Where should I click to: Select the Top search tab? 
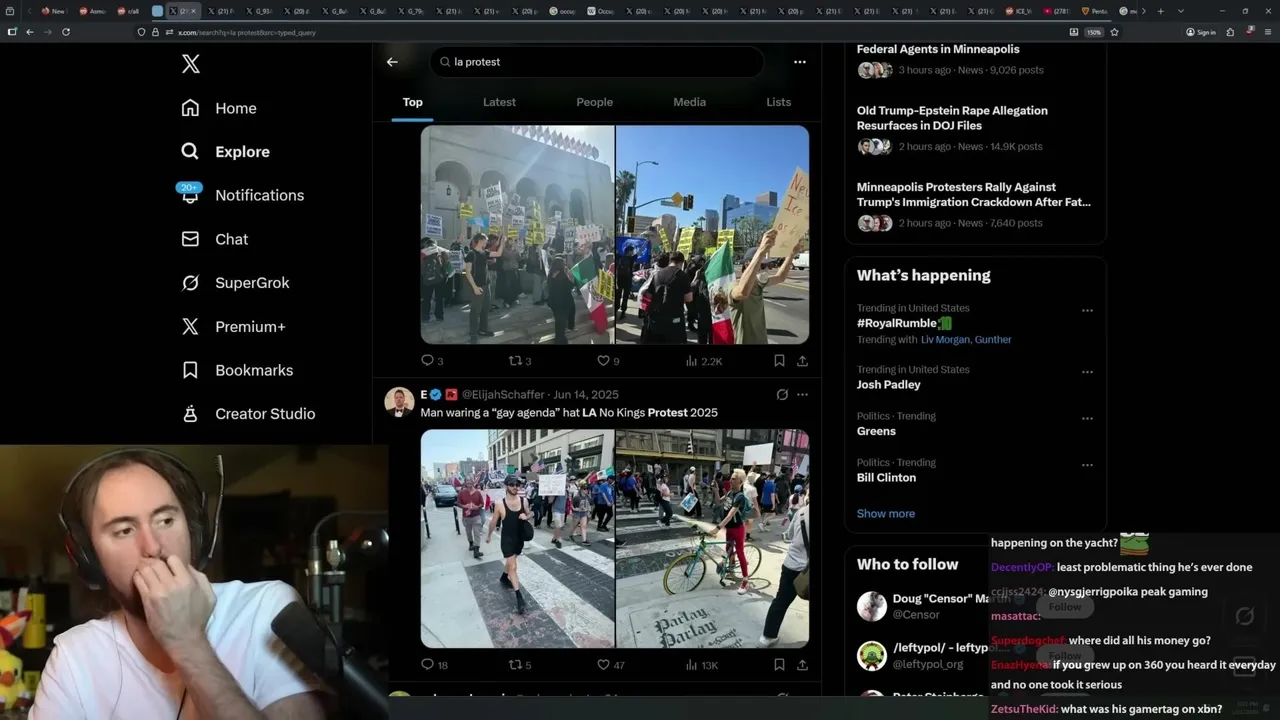click(x=412, y=102)
